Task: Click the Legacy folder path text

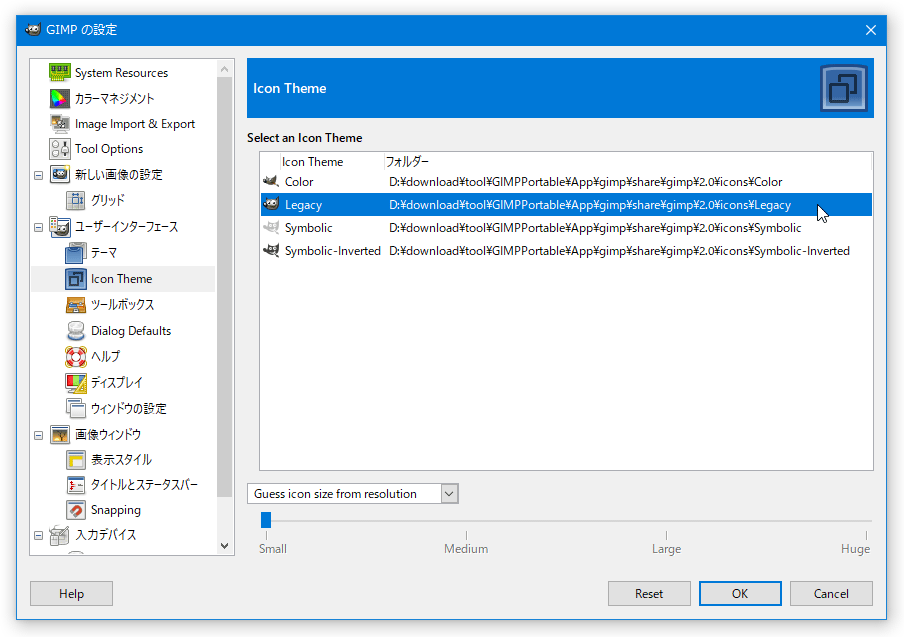Action: pyautogui.click(x=590, y=205)
